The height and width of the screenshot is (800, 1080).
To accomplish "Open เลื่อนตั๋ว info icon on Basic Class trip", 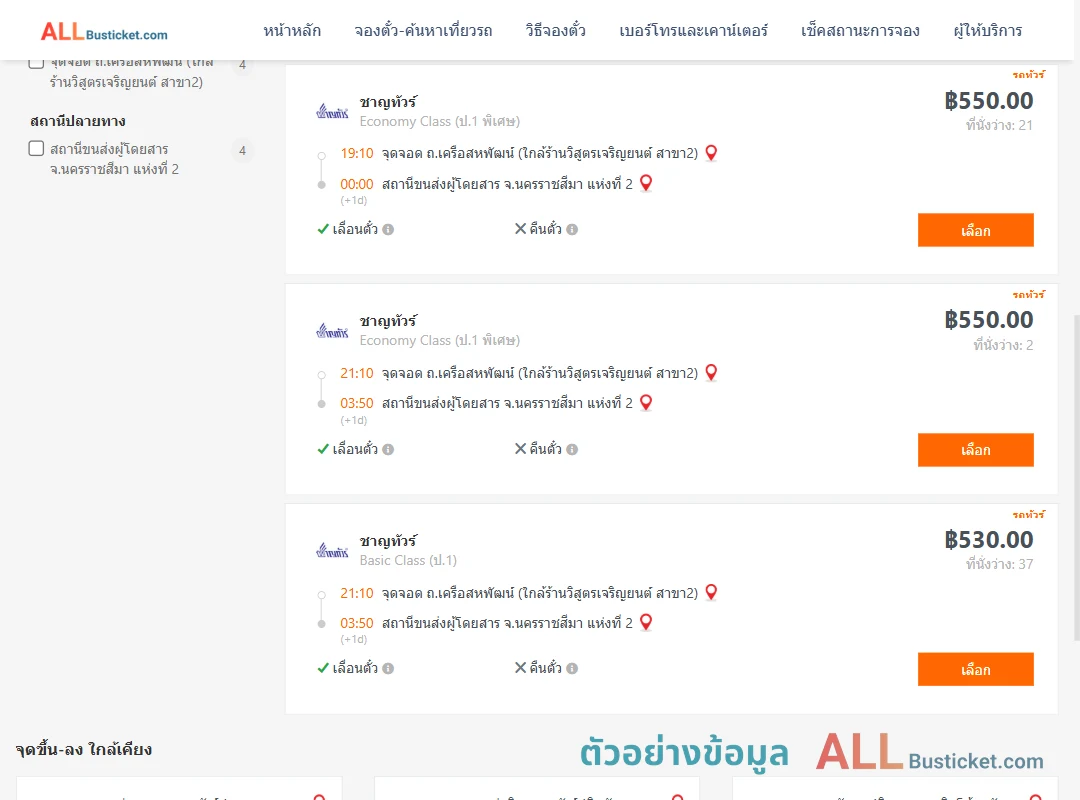I will (388, 668).
